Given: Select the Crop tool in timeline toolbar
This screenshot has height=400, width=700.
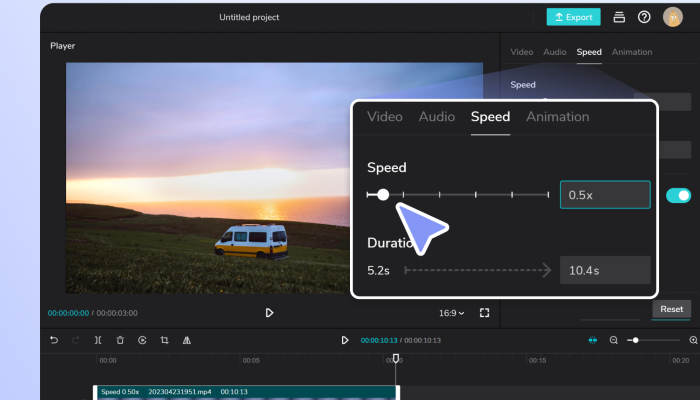Looking at the screenshot, I should point(164,340).
